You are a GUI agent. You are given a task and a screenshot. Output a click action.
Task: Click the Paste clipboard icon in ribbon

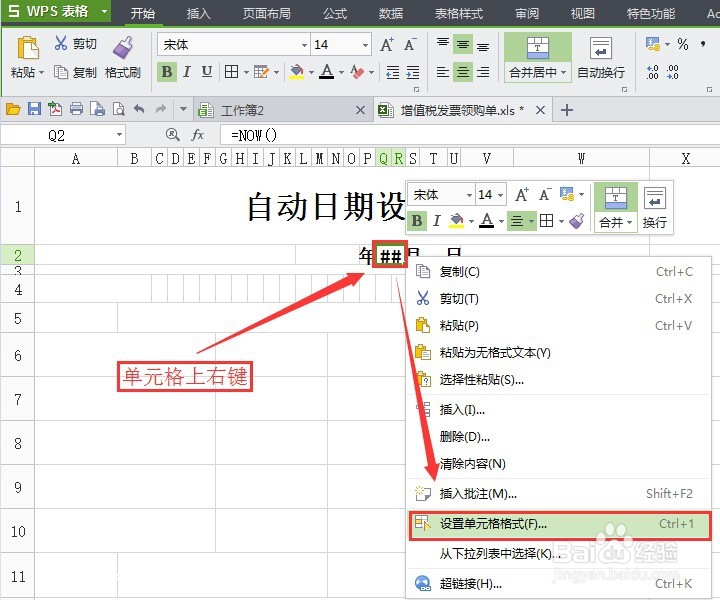point(28,48)
